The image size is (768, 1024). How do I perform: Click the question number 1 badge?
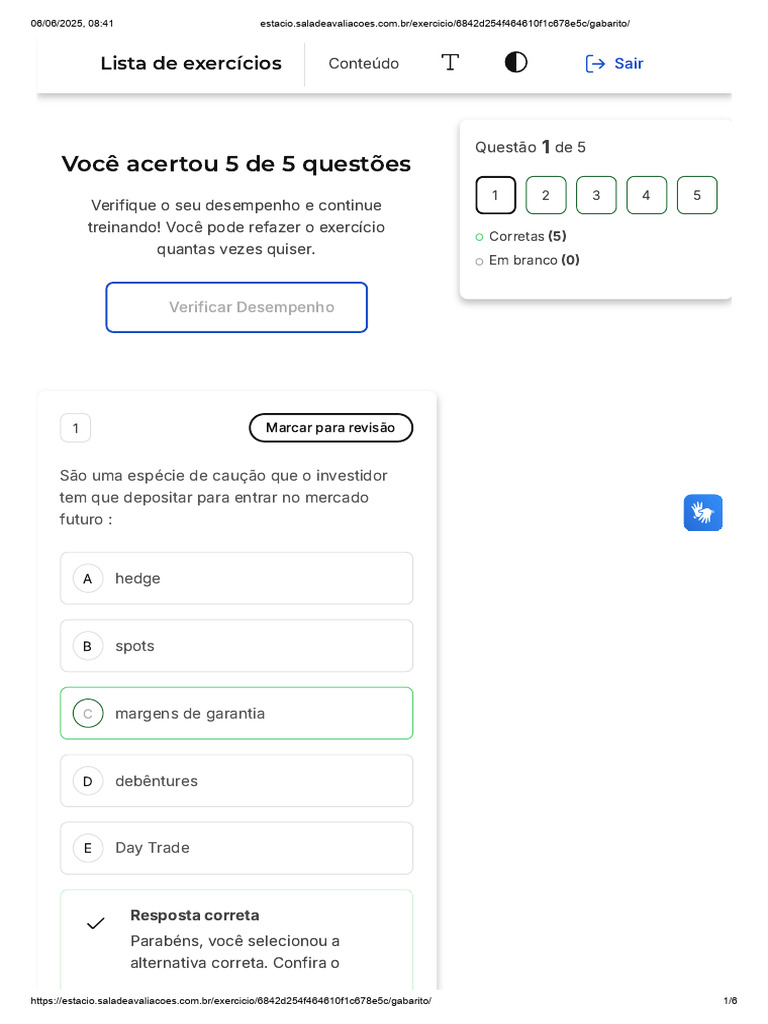(x=75, y=428)
